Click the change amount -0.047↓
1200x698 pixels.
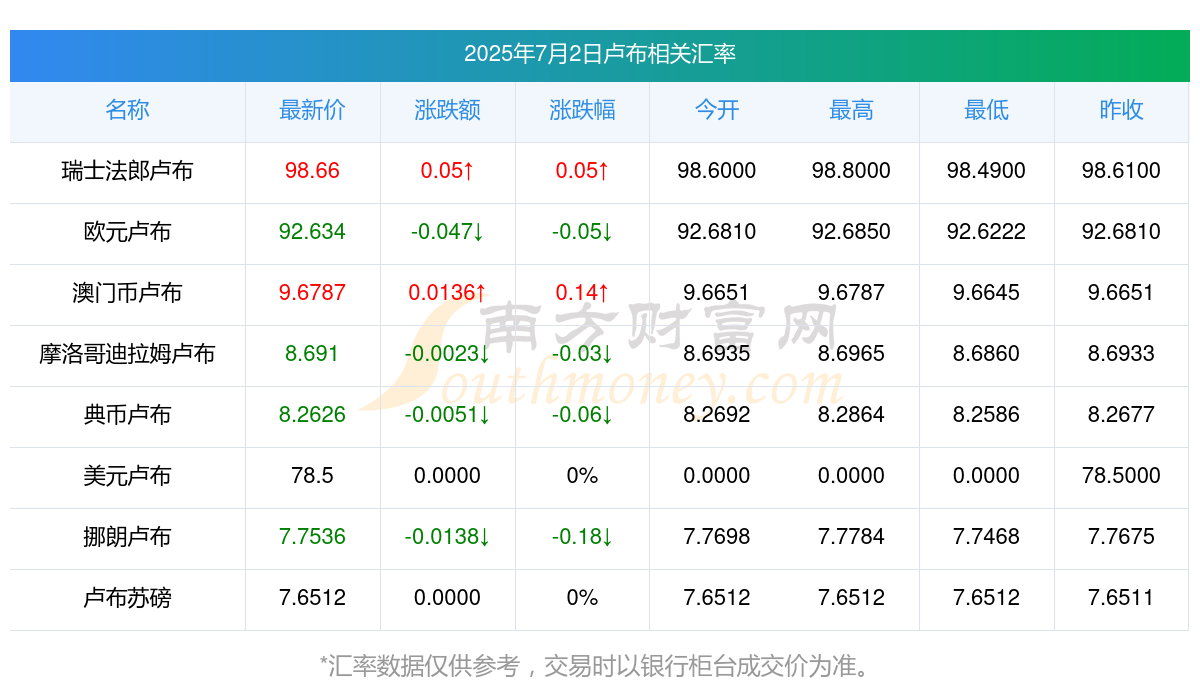click(447, 232)
